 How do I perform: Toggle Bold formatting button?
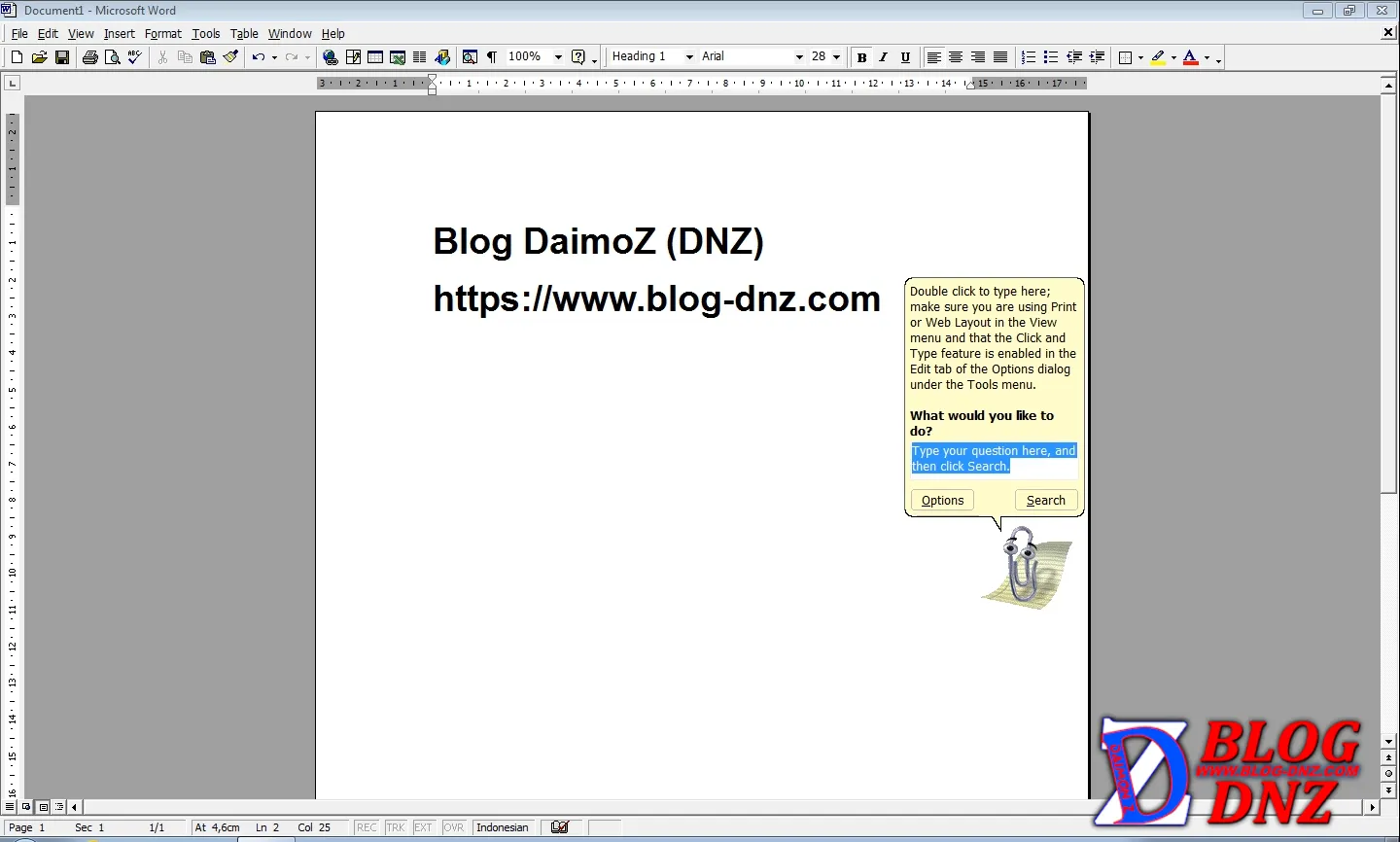tap(861, 57)
